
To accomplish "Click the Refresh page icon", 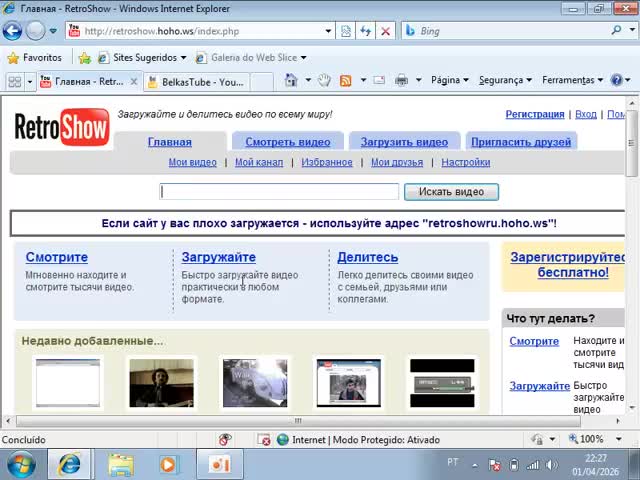I will click(x=366, y=31).
